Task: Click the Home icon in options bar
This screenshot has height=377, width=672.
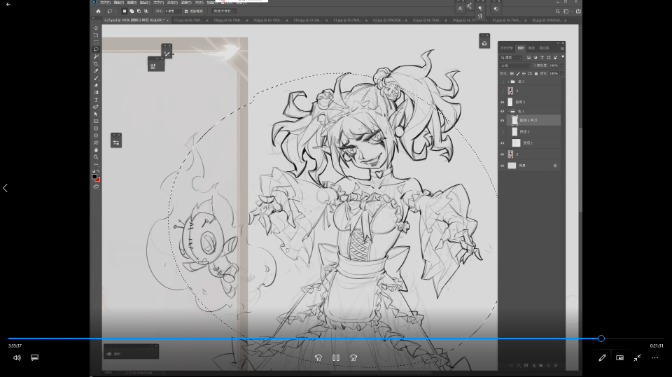Action: click(x=98, y=11)
